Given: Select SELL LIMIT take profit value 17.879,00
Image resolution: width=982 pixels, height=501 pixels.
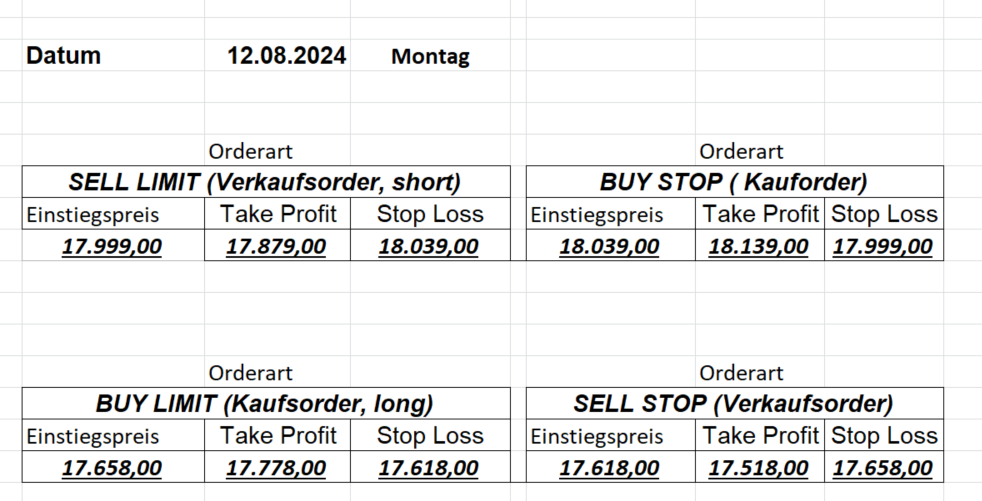Looking at the screenshot, I should 276,246.
